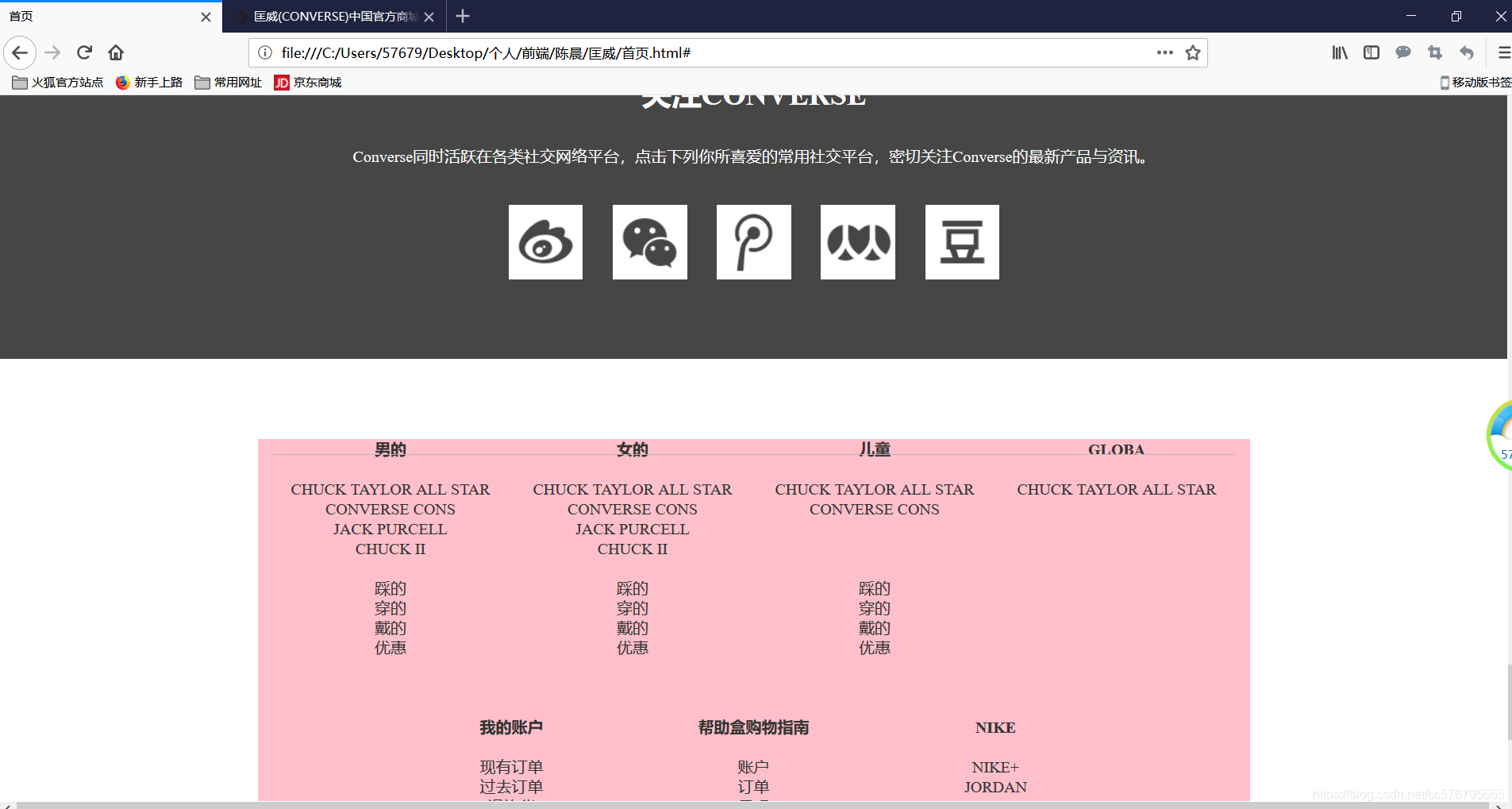The image size is (1512, 809).
Task: Select the 首页 tab
Action: tap(111, 17)
